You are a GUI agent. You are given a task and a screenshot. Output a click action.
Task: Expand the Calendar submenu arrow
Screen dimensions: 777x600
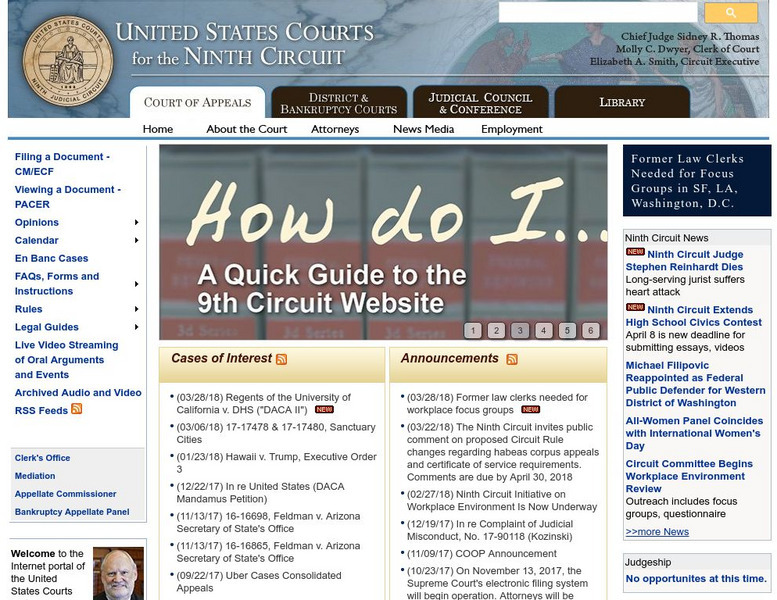coord(136,240)
